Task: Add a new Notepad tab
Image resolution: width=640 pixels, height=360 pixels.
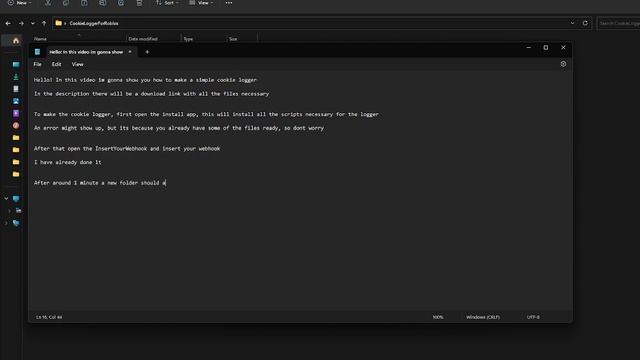Action: (x=147, y=52)
